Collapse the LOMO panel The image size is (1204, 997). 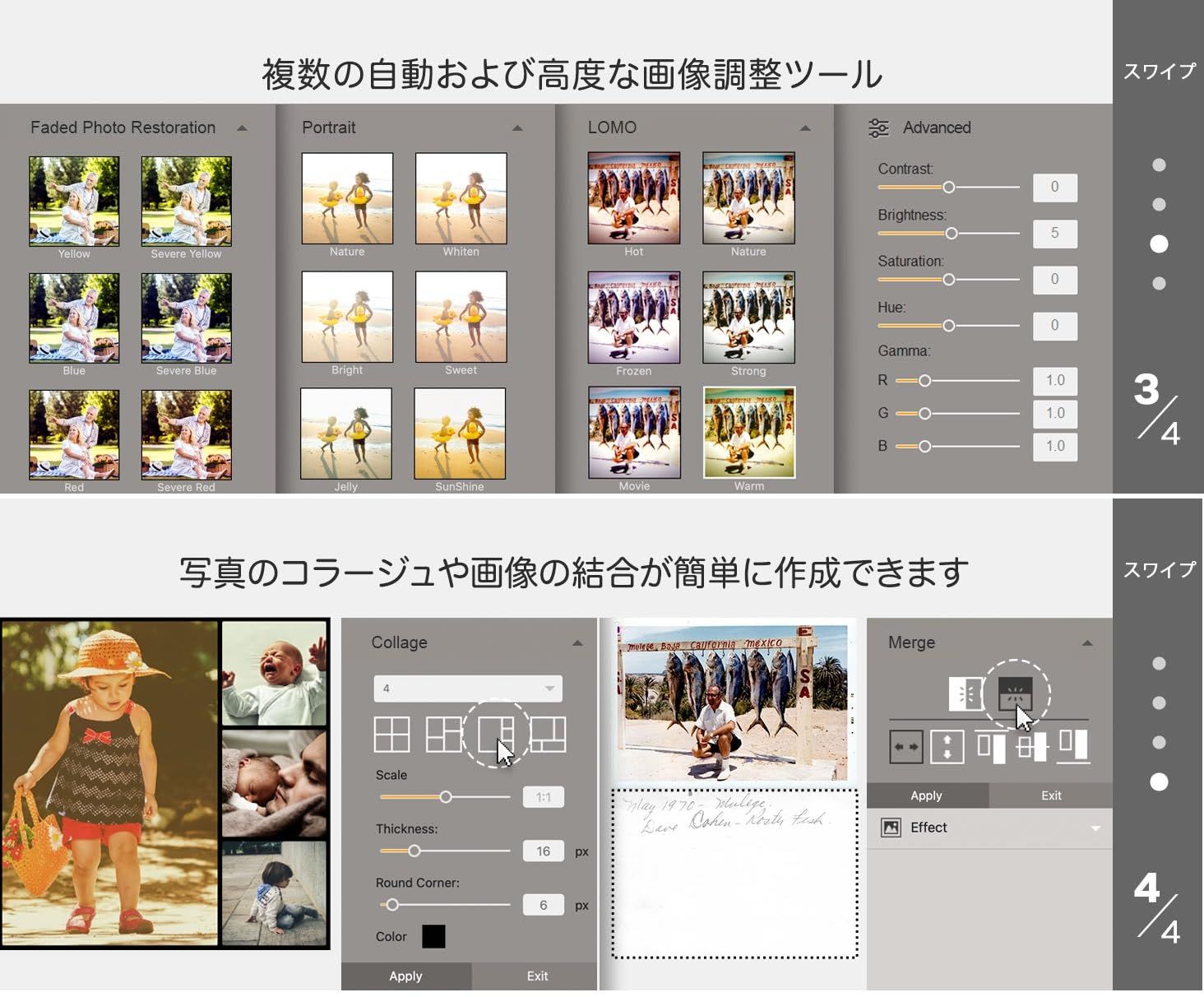(805, 128)
